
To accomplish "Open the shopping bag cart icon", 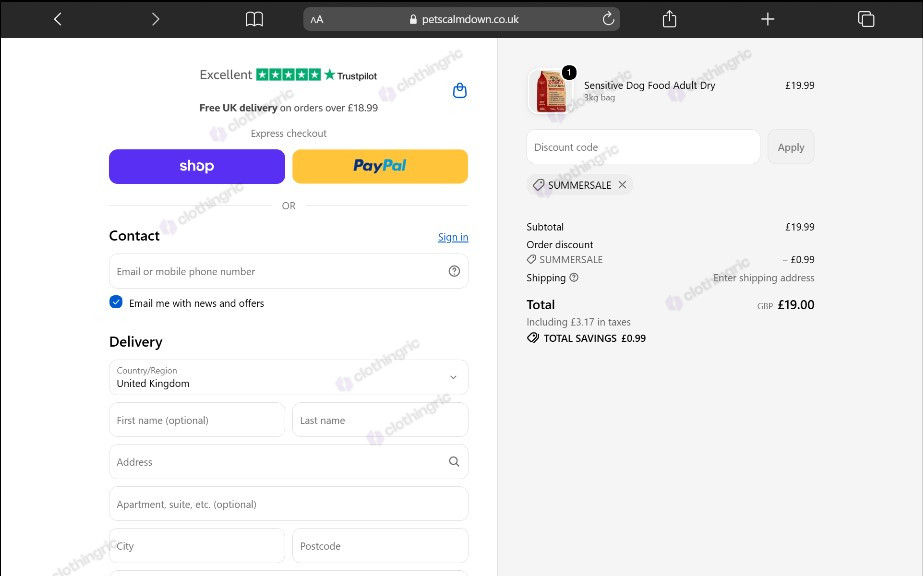I will click(460, 91).
